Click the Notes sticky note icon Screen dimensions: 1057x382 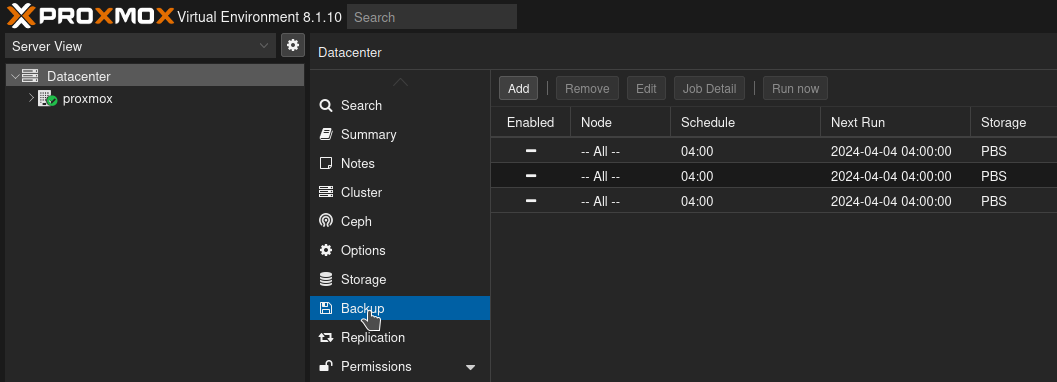326,163
